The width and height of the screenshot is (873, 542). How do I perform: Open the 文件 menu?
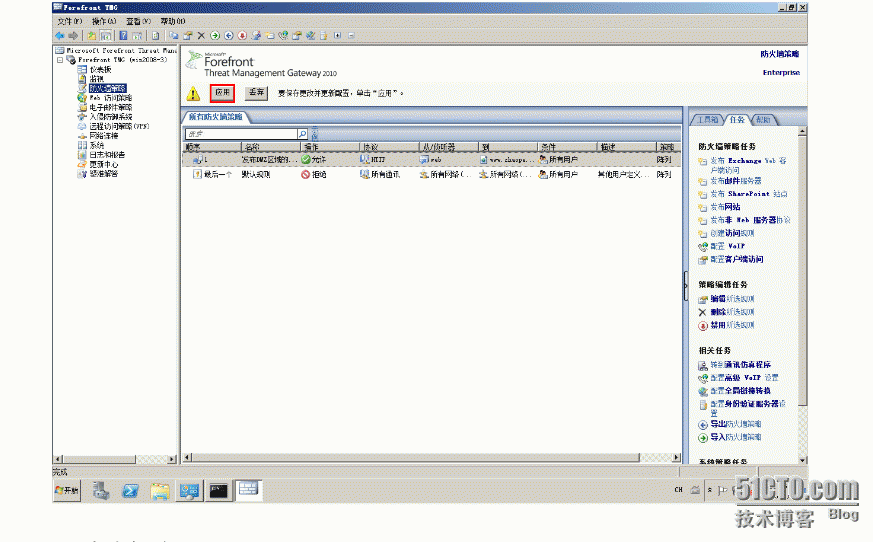[x=70, y=21]
